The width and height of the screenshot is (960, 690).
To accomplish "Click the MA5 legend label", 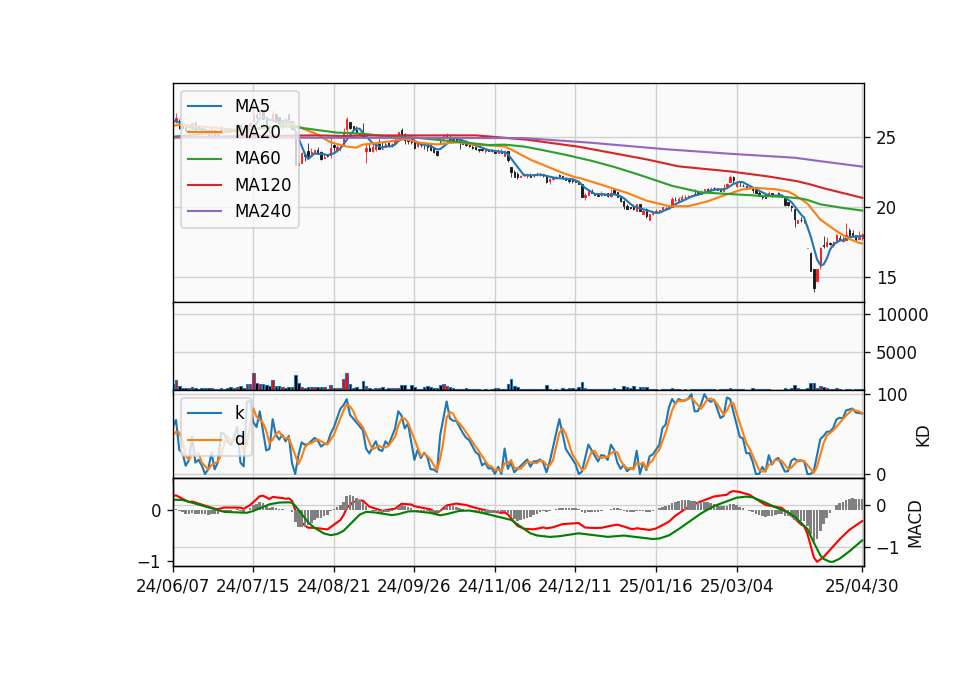I will coord(252,106).
